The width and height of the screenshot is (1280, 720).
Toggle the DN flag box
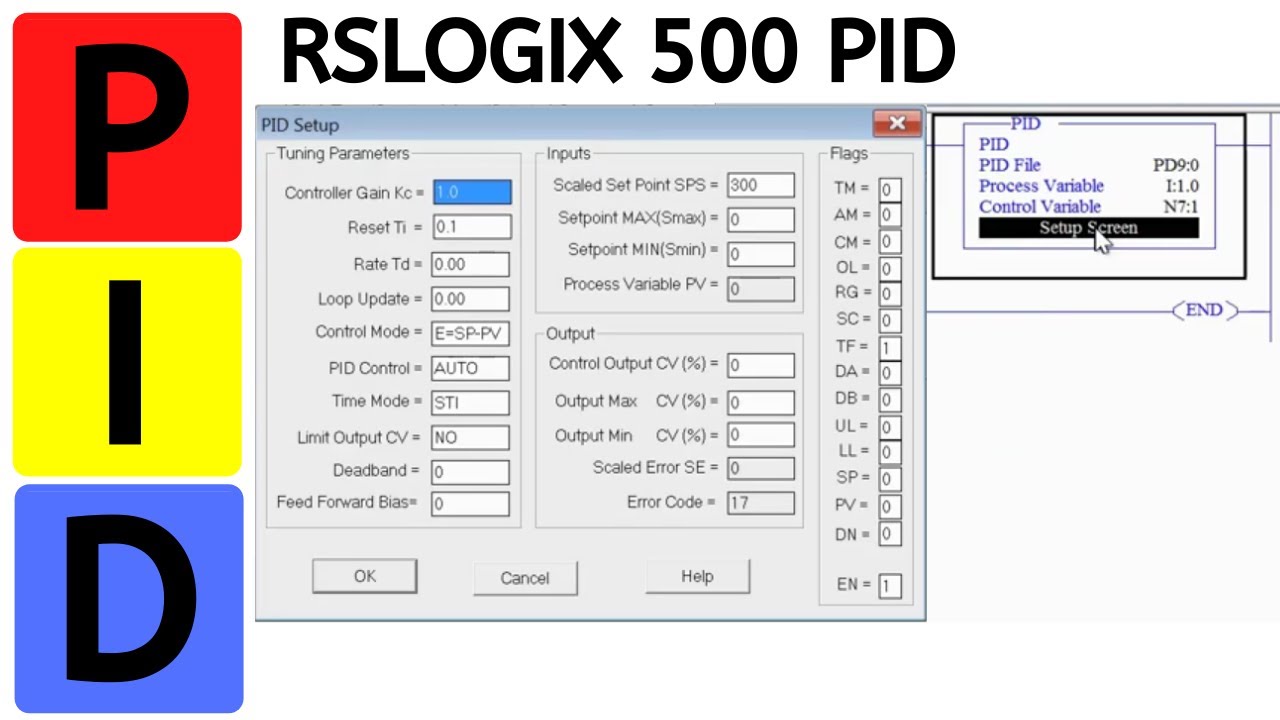click(x=890, y=534)
